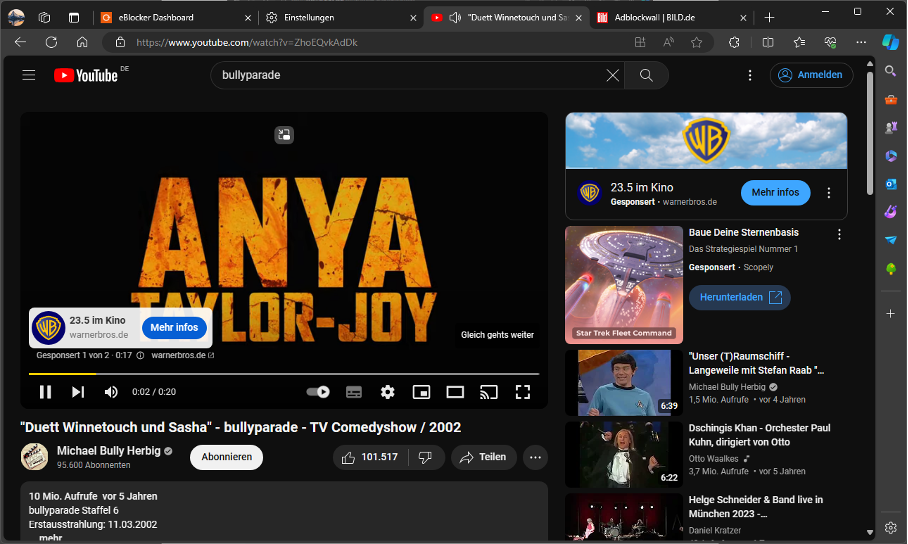Screen dimensions: 908x544
Task: Toggle vertical tabs button
Action: 74,18
